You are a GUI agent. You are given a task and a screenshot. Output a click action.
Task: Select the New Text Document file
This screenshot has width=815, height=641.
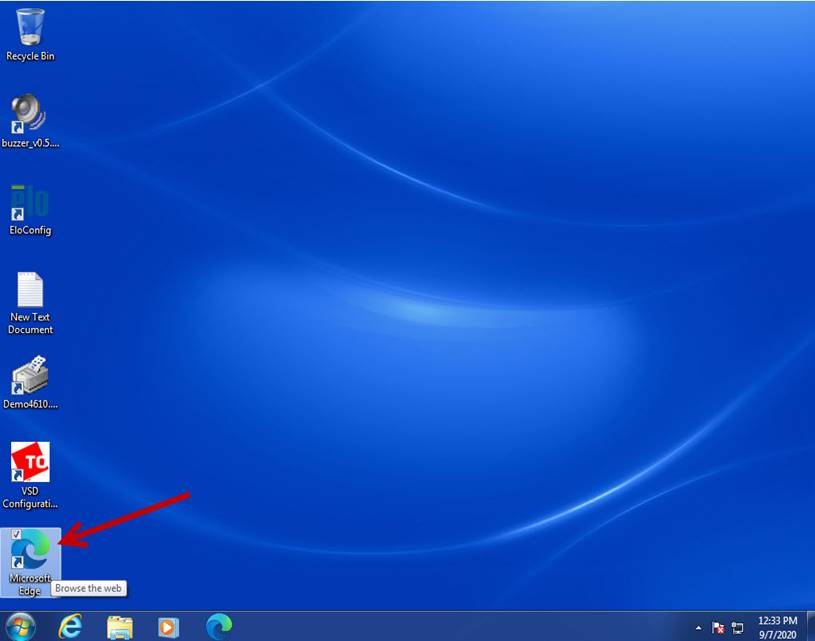(x=30, y=291)
